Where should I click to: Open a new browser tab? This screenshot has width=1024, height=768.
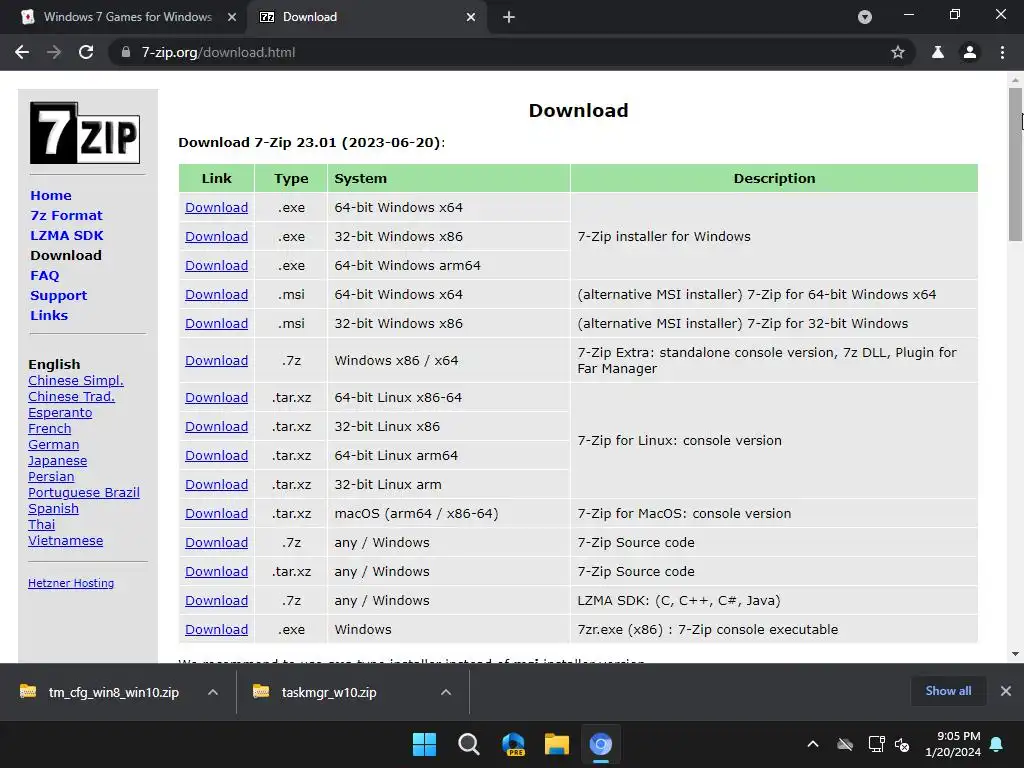click(x=509, y=17)
